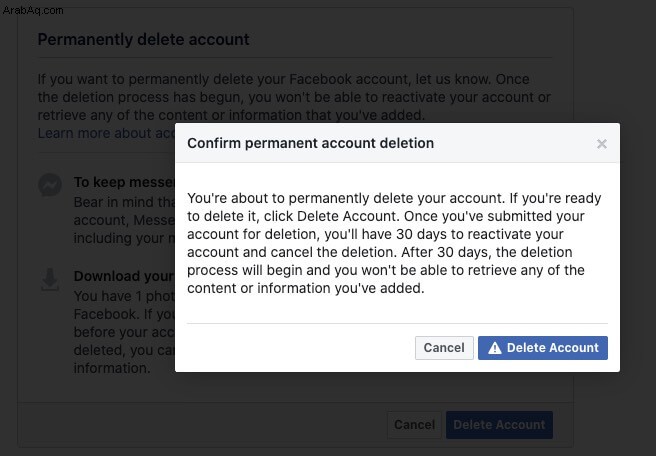
Task: Click the To keep messenger heading
Action: [124, 182]
